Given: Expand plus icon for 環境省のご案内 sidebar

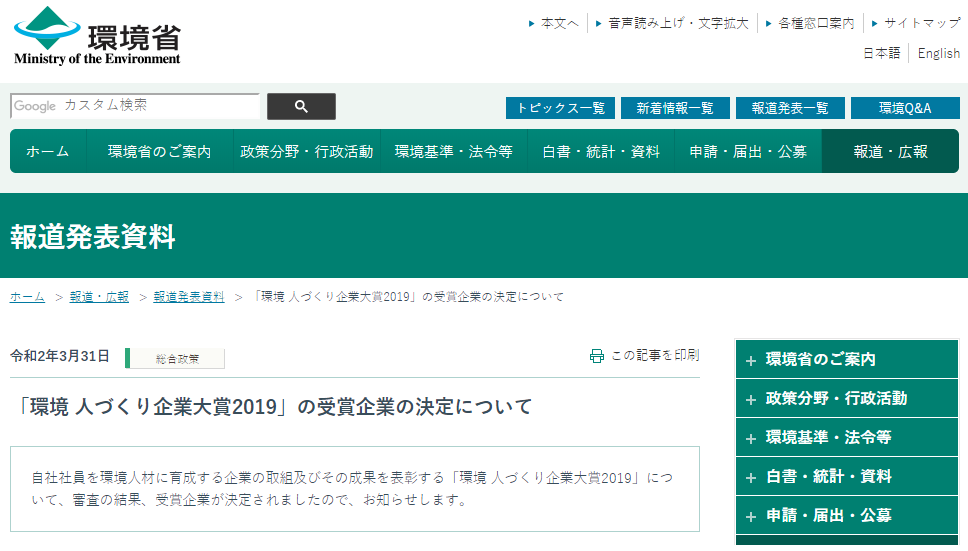Looking at the screenshot, I should [751, 360].
